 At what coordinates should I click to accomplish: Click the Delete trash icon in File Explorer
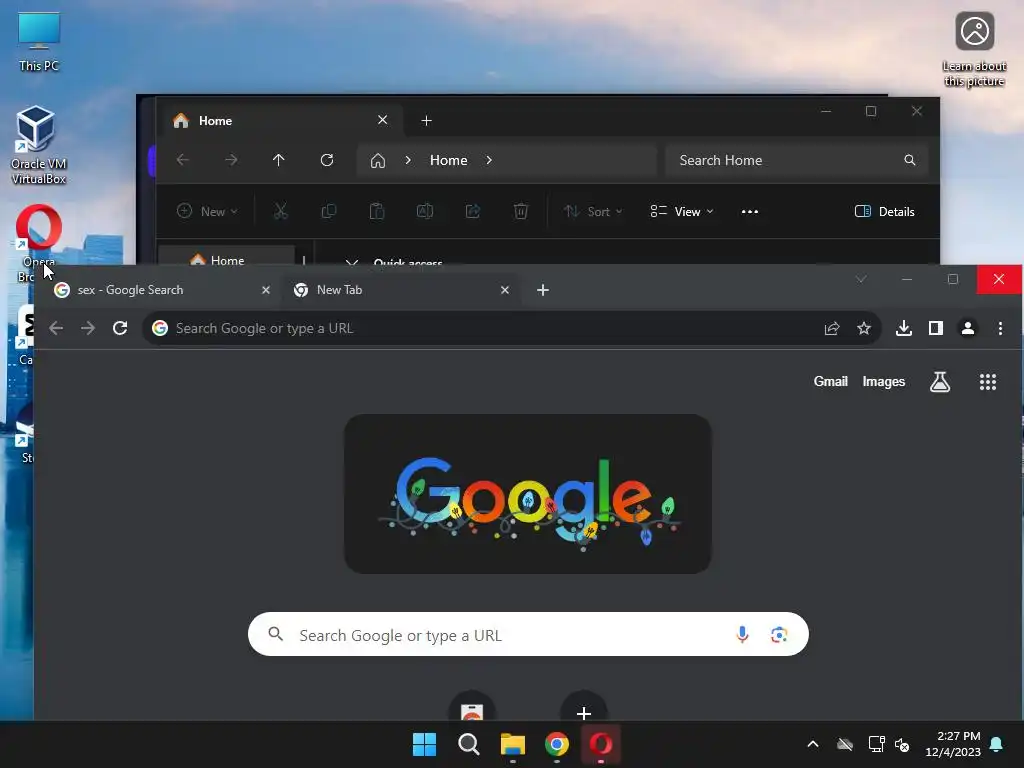click(x=520, y=211)
